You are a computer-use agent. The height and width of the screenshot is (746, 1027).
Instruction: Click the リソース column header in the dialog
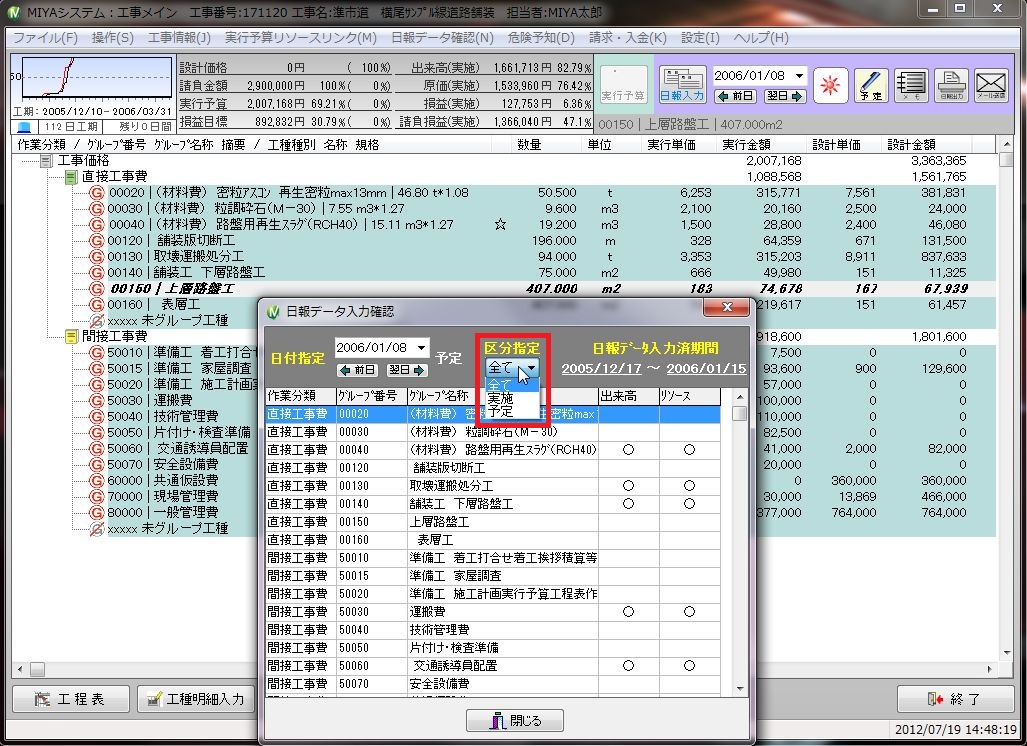click(x=690, y=396)
